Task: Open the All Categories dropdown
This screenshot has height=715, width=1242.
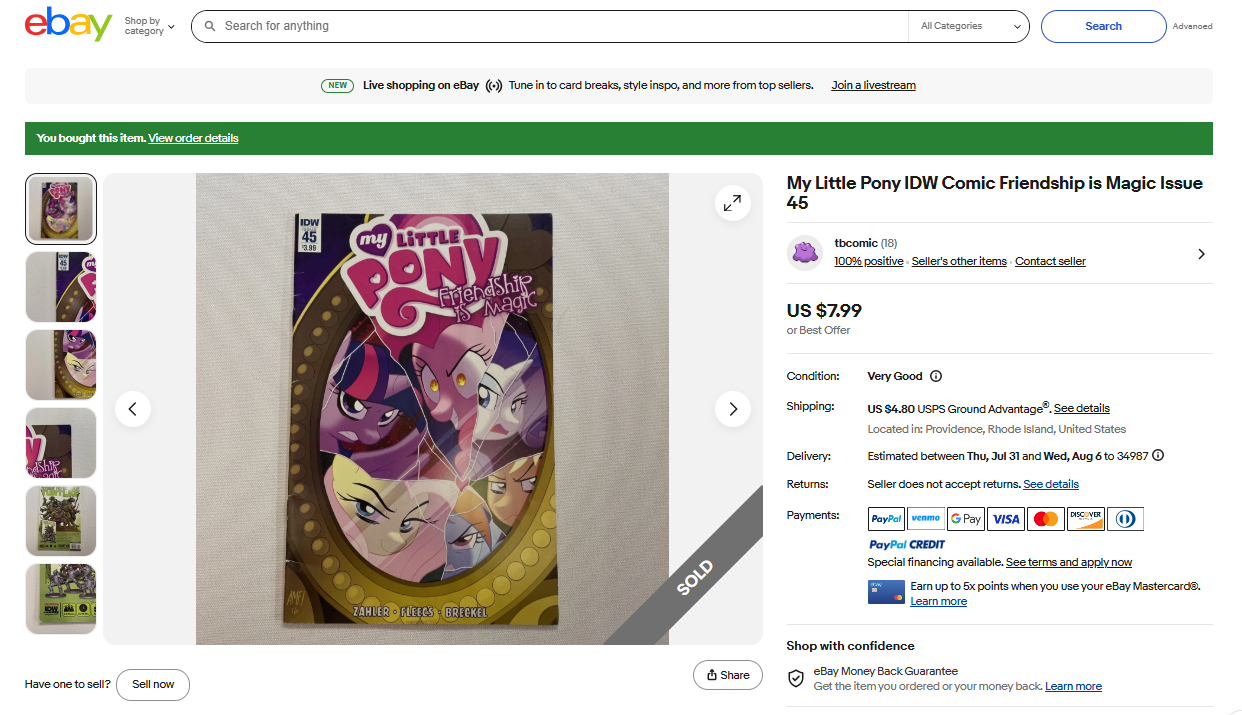Action: [968, 26]
